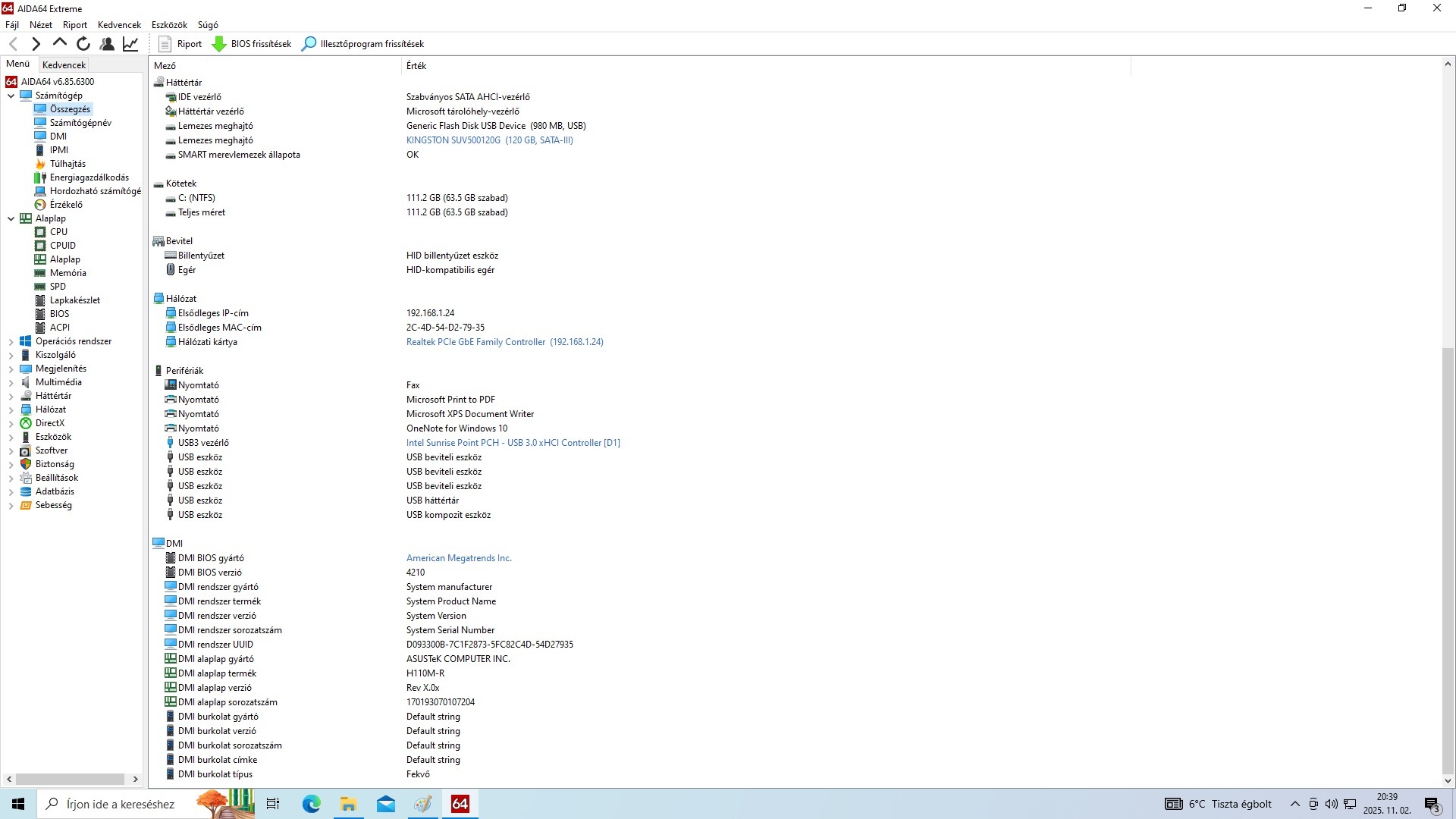Open the user account toolbar icon
The width and height of the screenshot is (1456, 819).
point(107,44)
